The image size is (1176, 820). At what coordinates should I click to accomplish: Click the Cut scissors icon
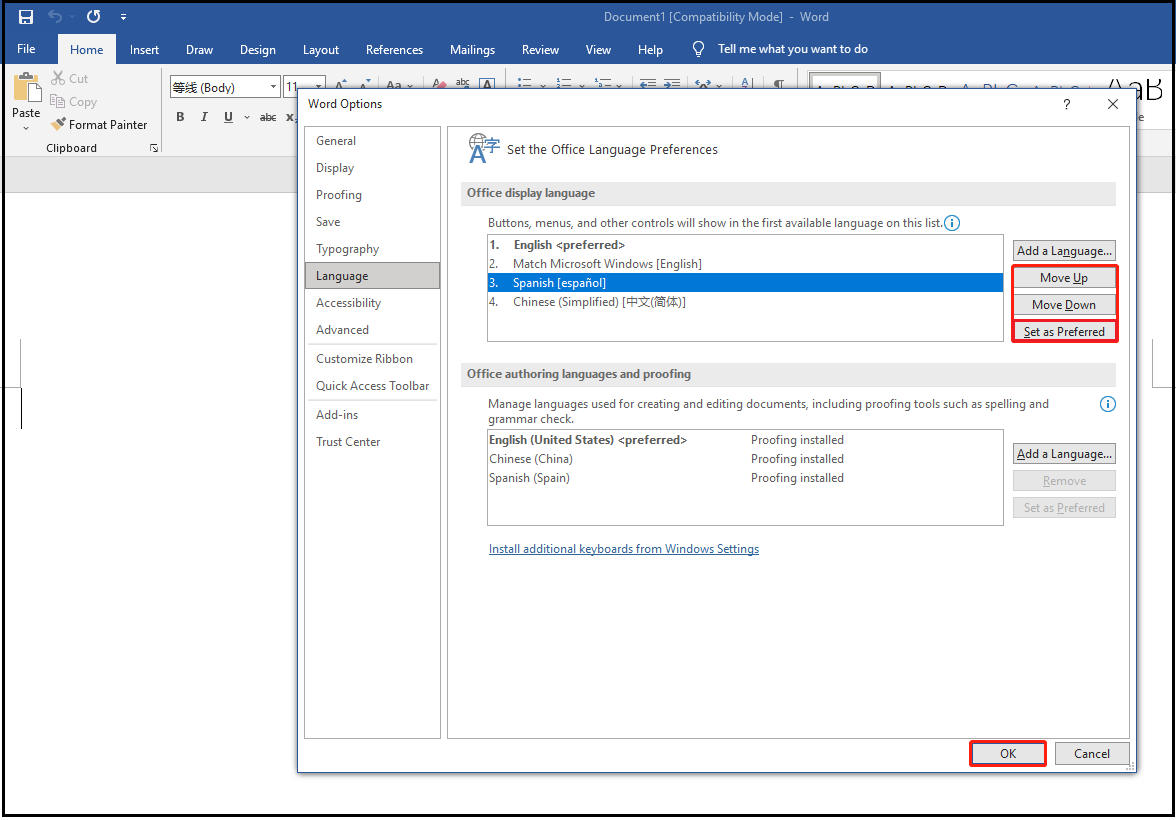[58, 78]
